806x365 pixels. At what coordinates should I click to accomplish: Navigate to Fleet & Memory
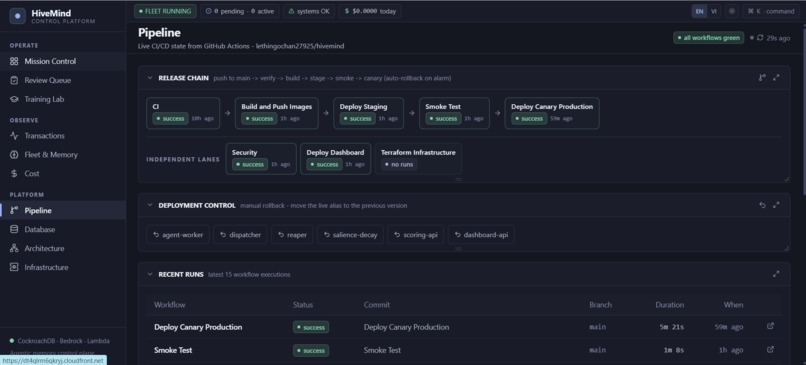coord(63,155)
